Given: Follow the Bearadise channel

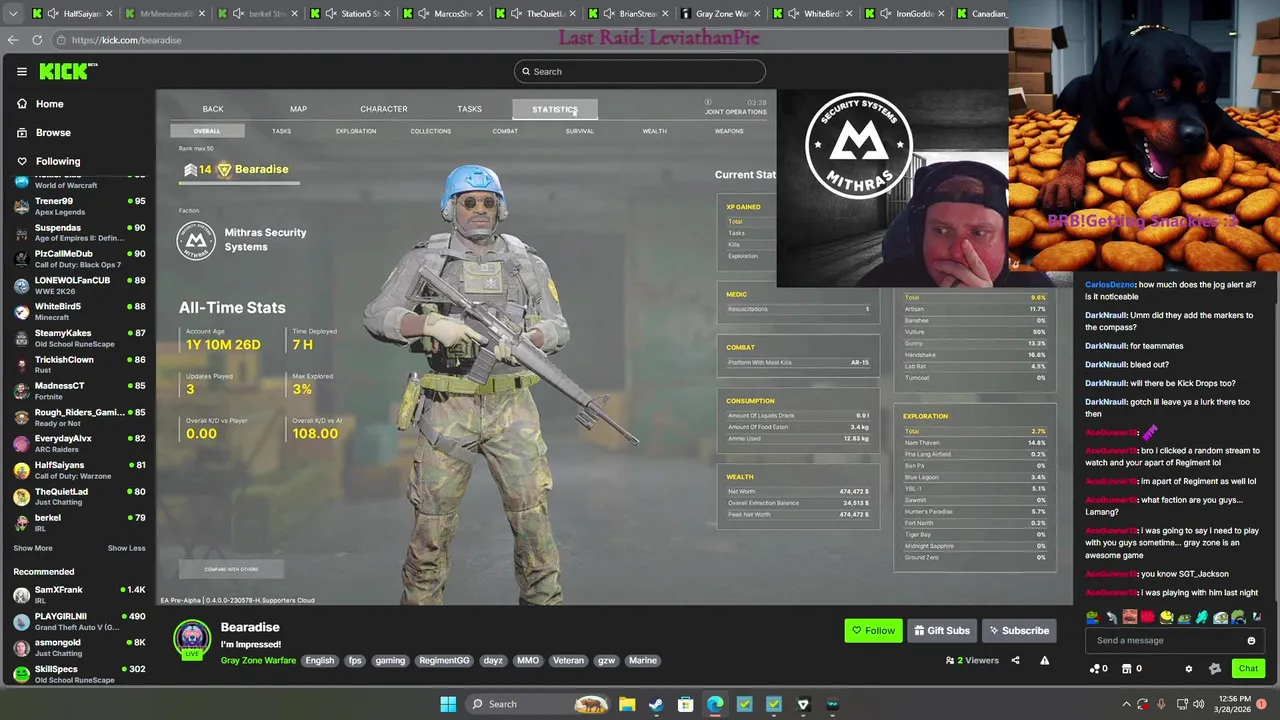Looking at the screenshot, I should pos(873,631).
